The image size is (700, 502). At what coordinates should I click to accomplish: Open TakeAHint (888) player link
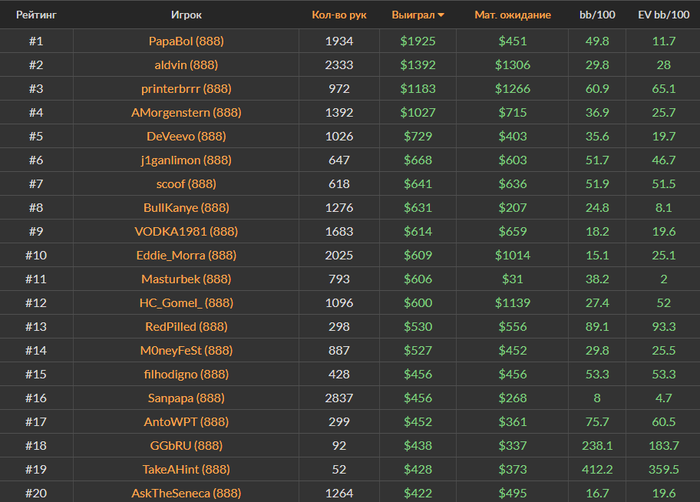[186, 469]
